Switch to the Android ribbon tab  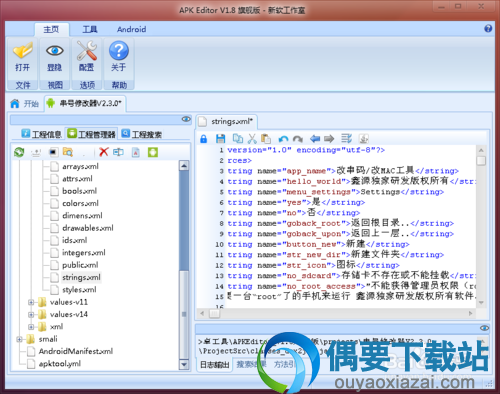pos(131,29)
